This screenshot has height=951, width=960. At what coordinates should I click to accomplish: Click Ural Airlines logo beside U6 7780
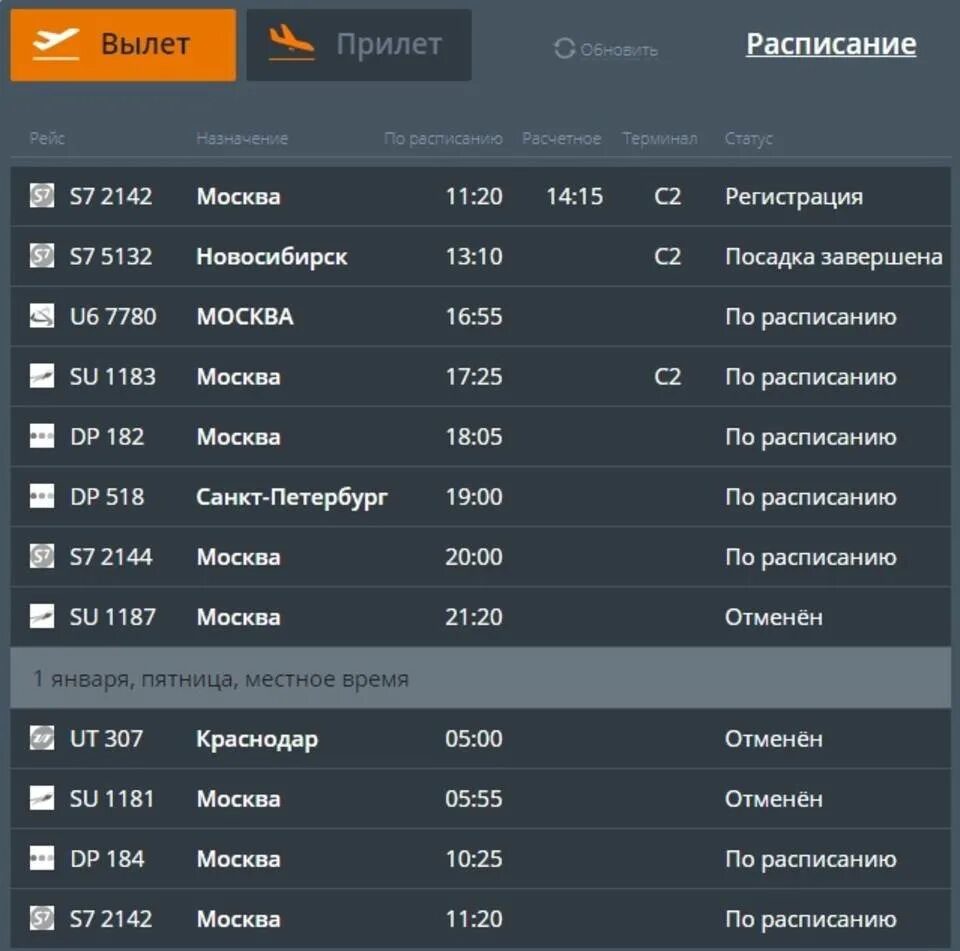[x=42, y=316]
